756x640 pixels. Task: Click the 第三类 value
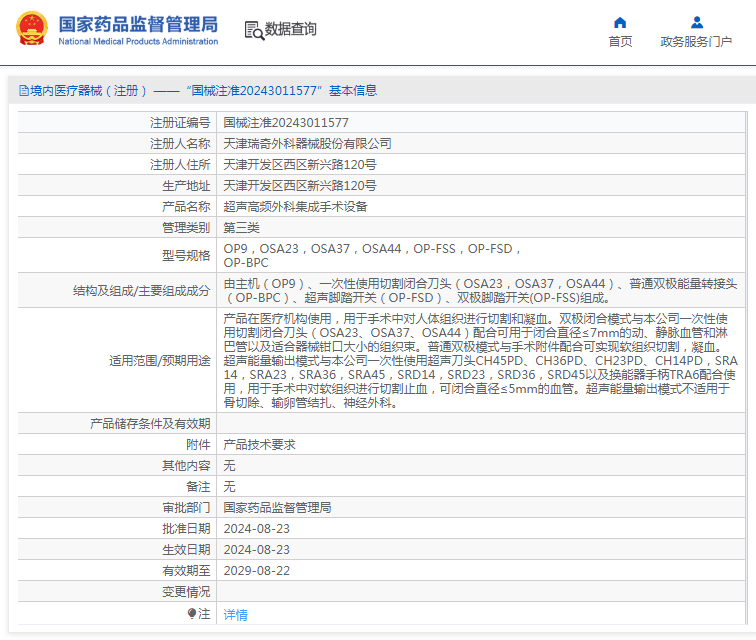tap(242, 228)
